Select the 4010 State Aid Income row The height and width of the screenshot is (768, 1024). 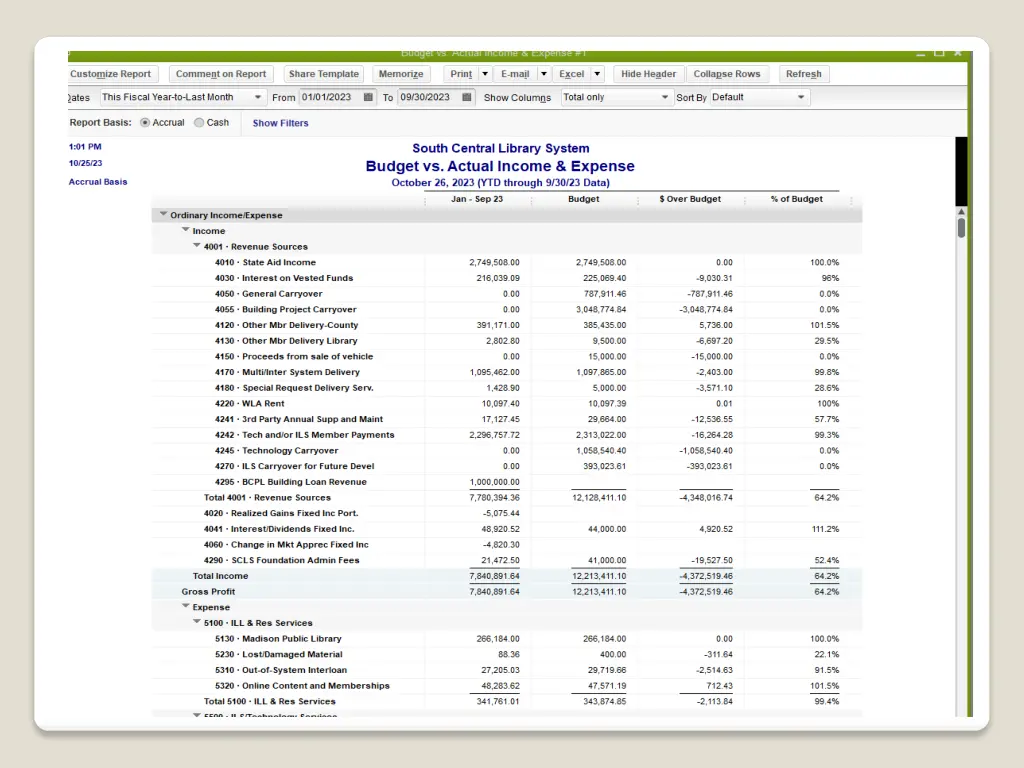click(x=507, y=262)
